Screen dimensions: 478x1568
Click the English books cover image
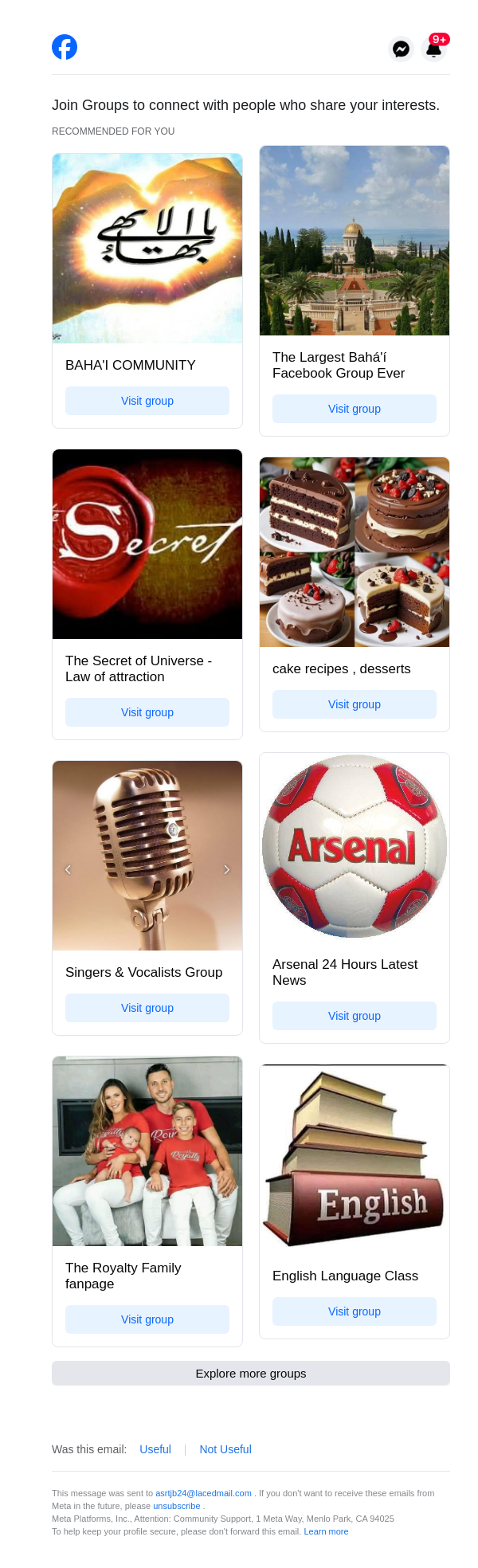pos(355,1159)
